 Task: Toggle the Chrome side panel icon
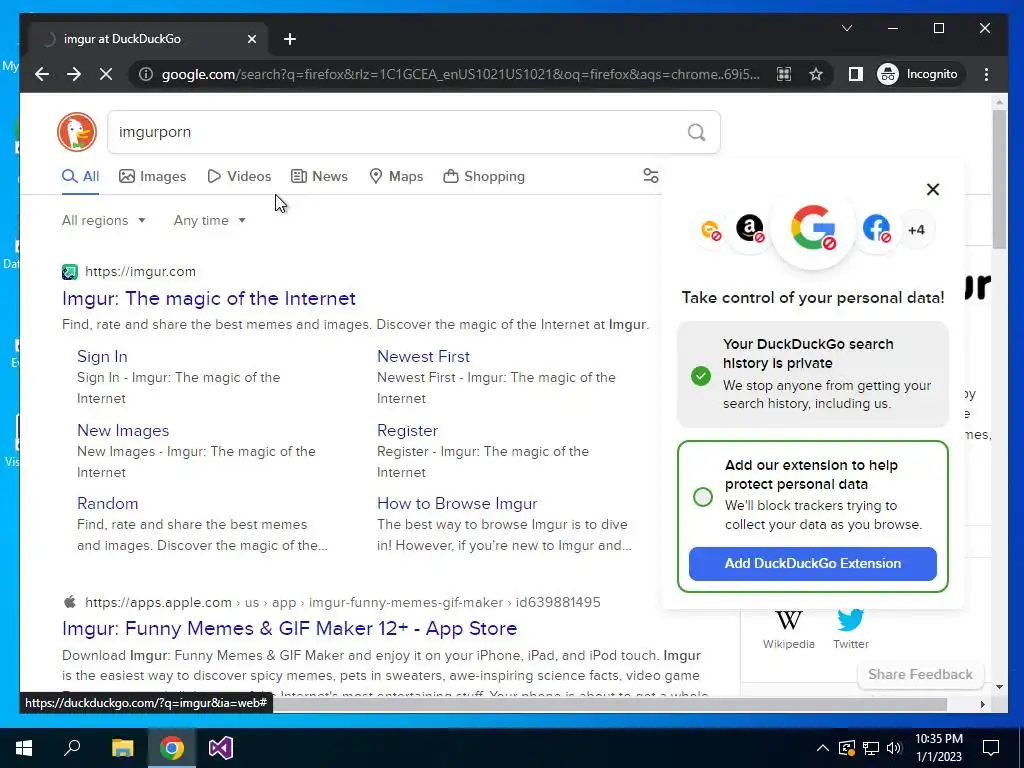pyautogui.click(x=856, y=74)
